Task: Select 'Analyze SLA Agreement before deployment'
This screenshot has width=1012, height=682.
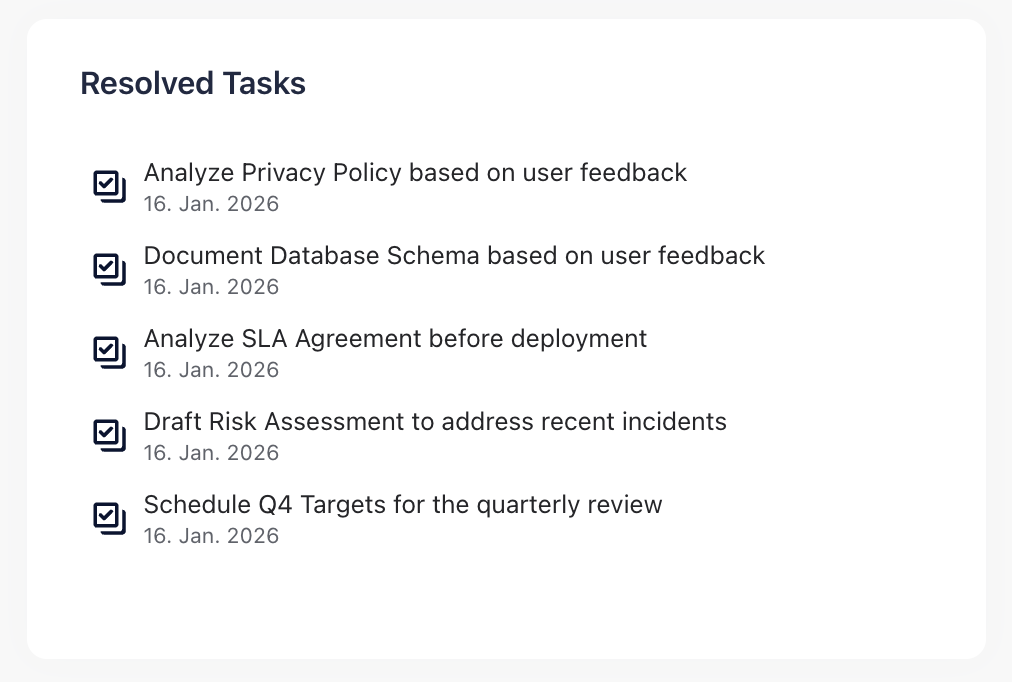Action: (x=395, y=338)
